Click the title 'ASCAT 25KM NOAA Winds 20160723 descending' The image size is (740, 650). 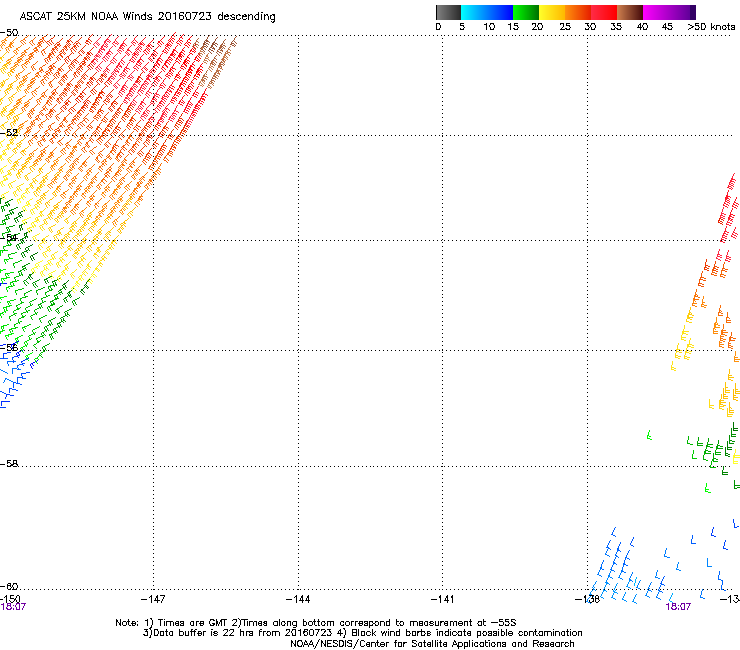(147, 17)
